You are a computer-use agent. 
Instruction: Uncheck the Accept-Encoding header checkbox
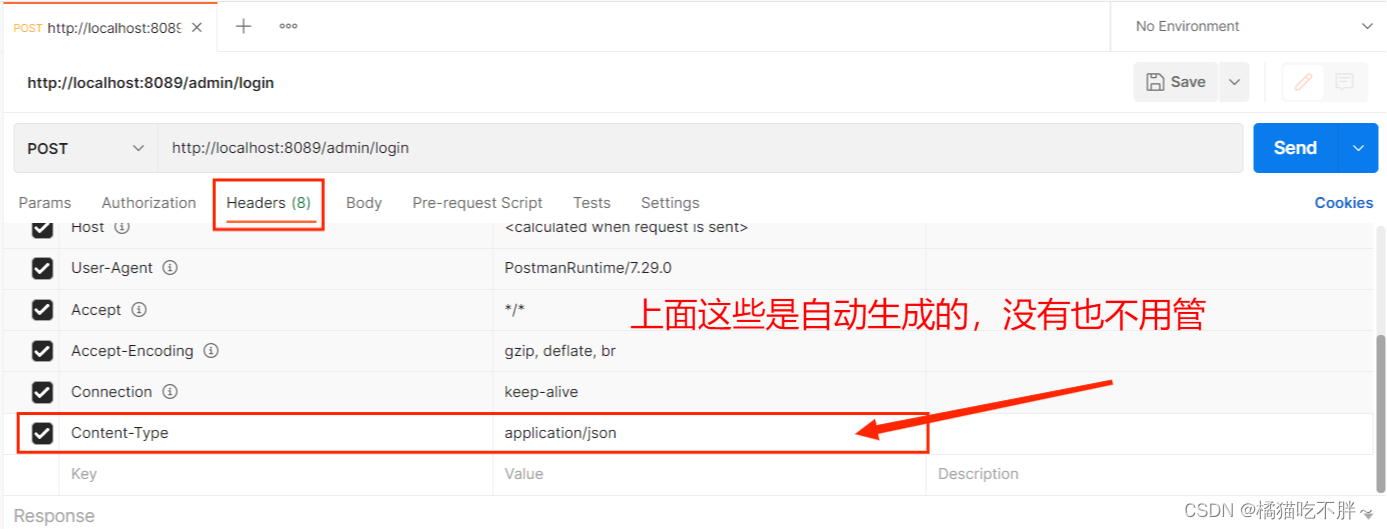(42, 351)
